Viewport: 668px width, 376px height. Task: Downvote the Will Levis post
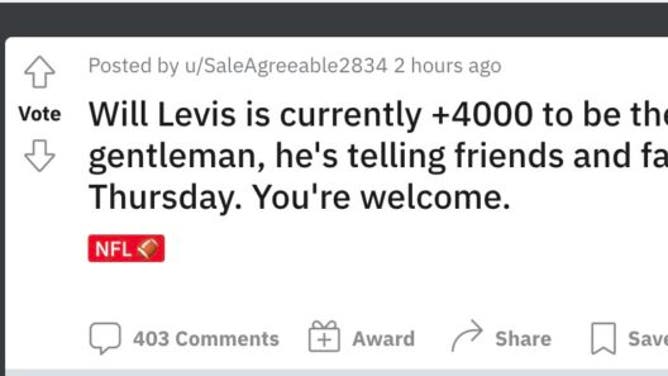click(x=40, y=155)
